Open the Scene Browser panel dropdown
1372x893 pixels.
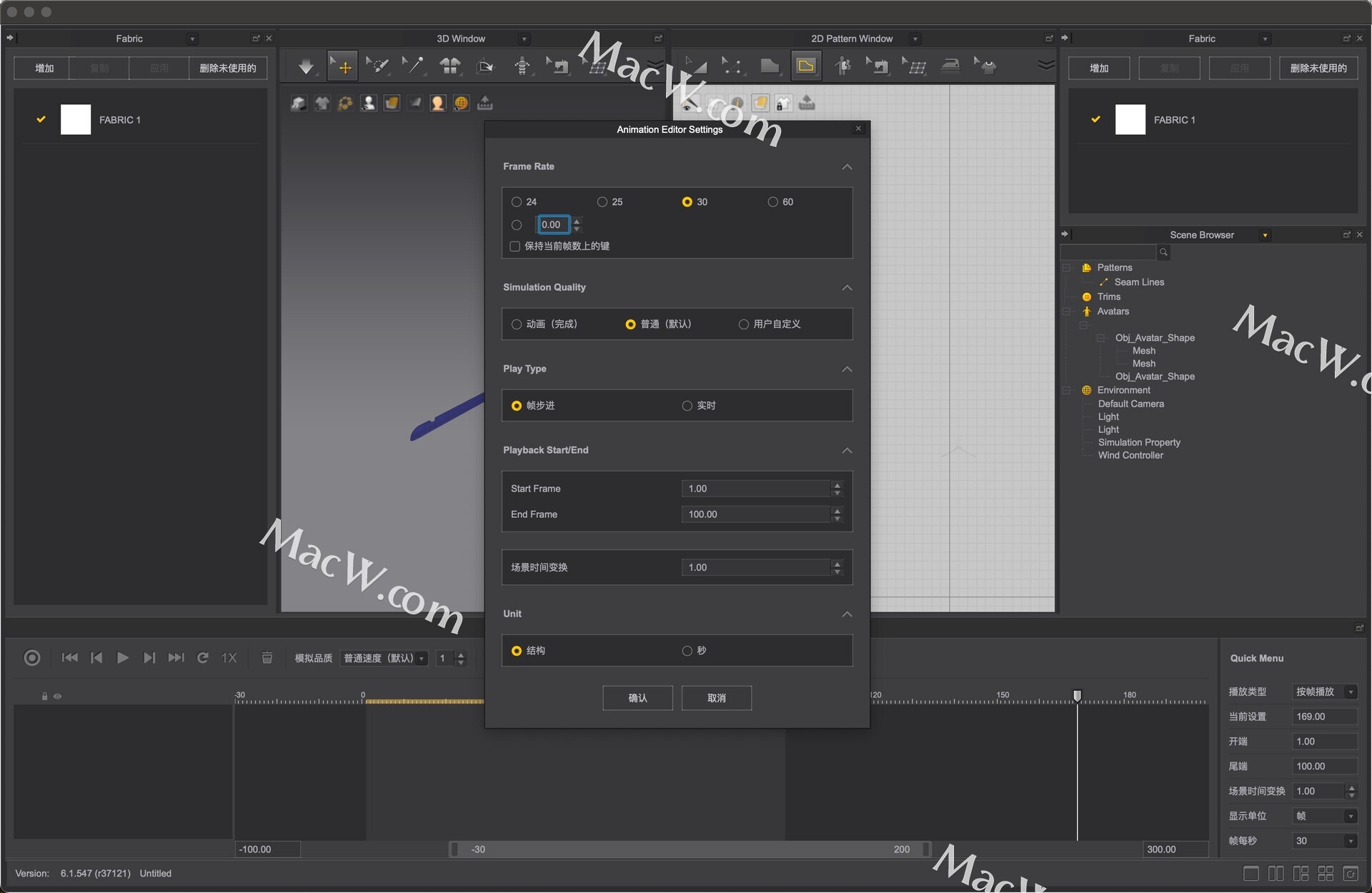click(1265, 235)
